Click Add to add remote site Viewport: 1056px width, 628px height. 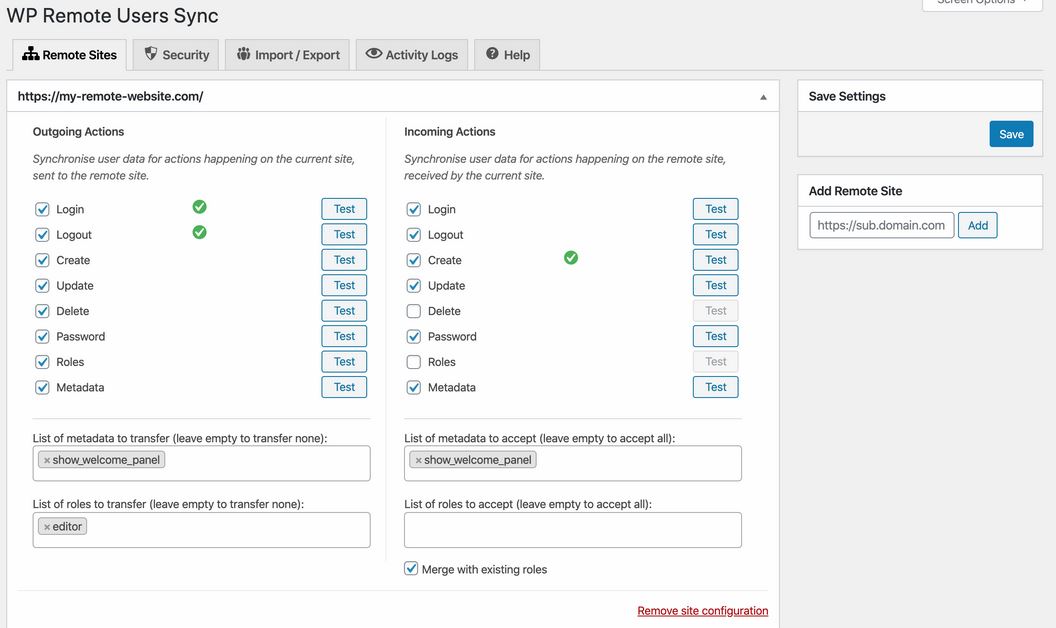click(978, 226)
